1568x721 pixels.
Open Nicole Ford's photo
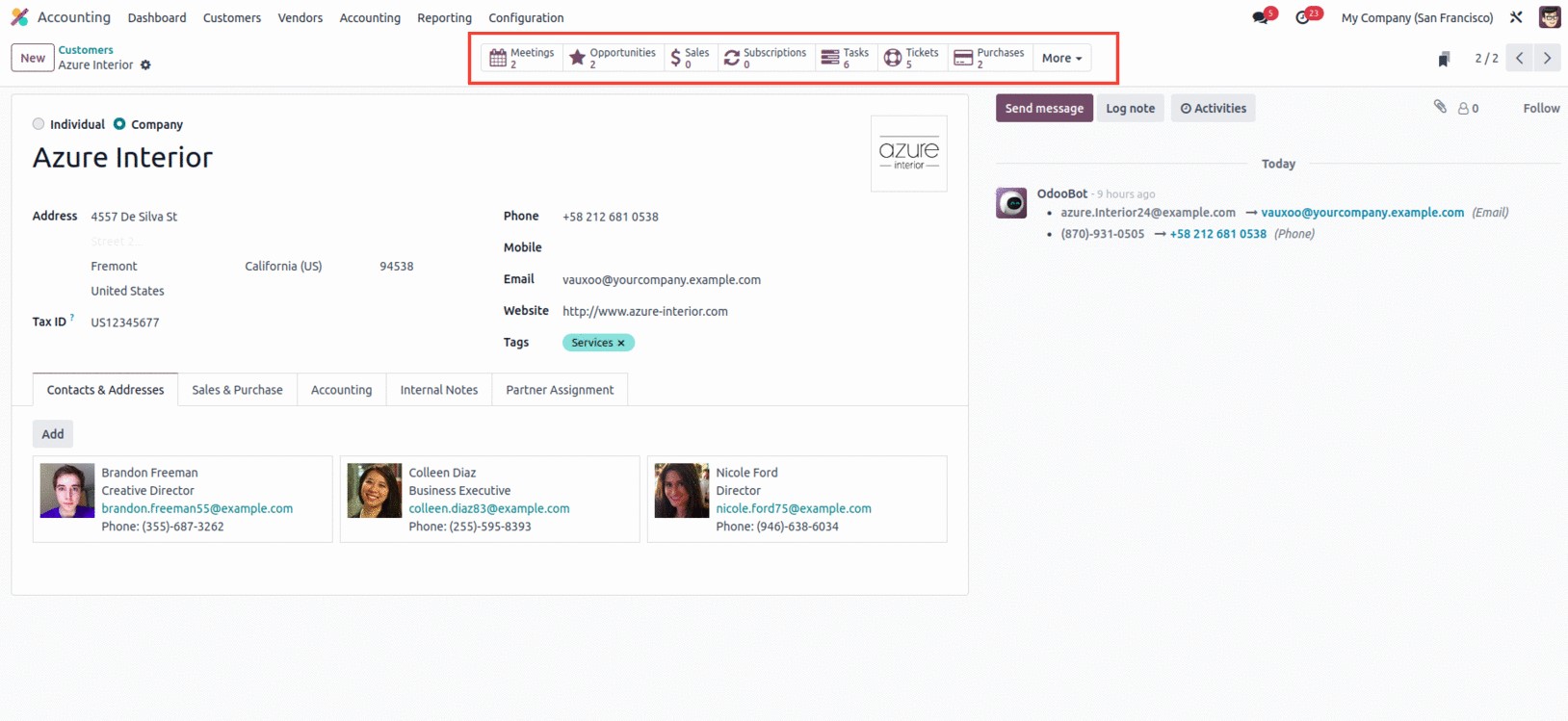point(682,491)
